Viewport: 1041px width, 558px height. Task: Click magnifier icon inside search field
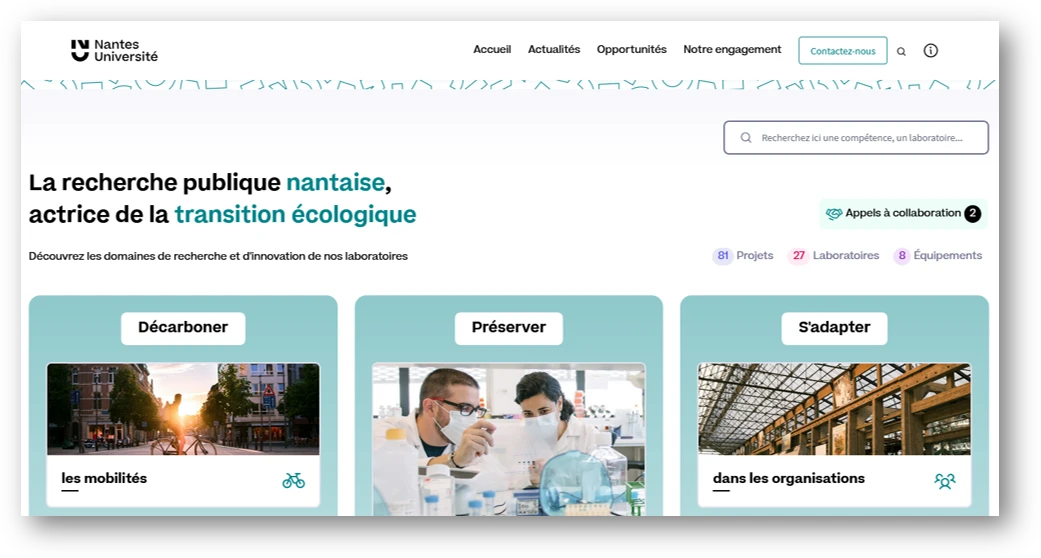pos(746,138)
